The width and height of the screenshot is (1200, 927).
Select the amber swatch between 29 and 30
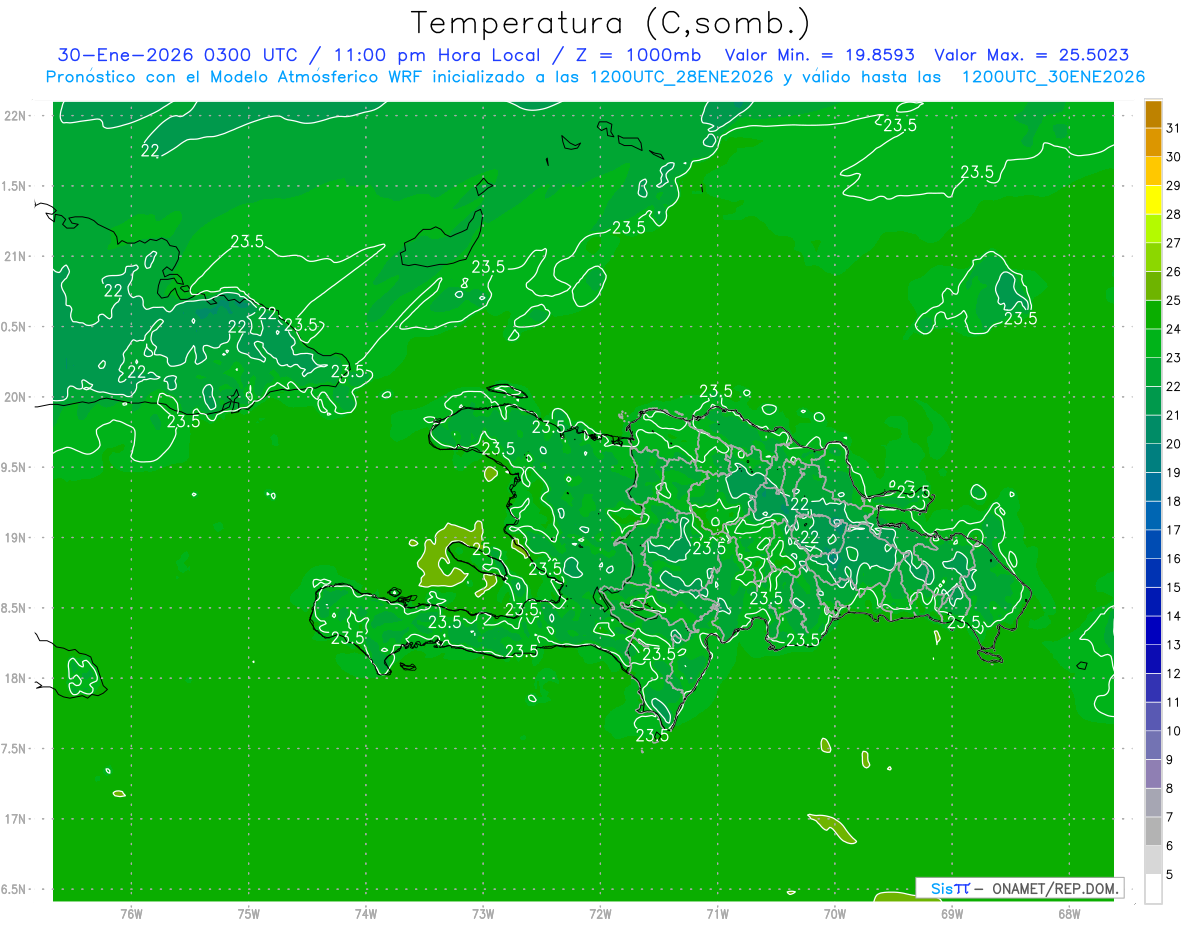pyautogui.click(x=1153, y=170)
